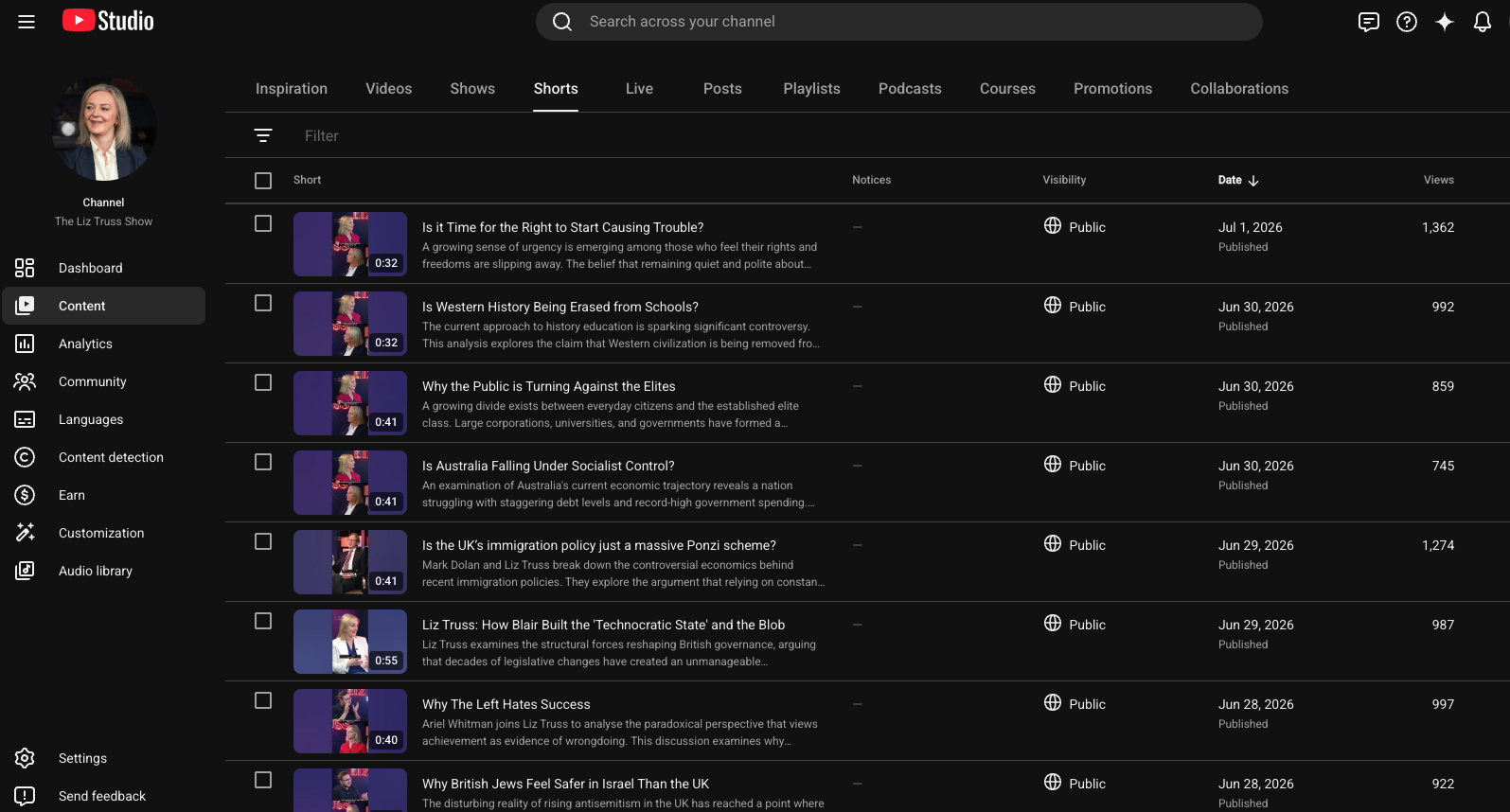Open visibility dropdown for Is it Time for the Right

click(x=1075, y=226)
